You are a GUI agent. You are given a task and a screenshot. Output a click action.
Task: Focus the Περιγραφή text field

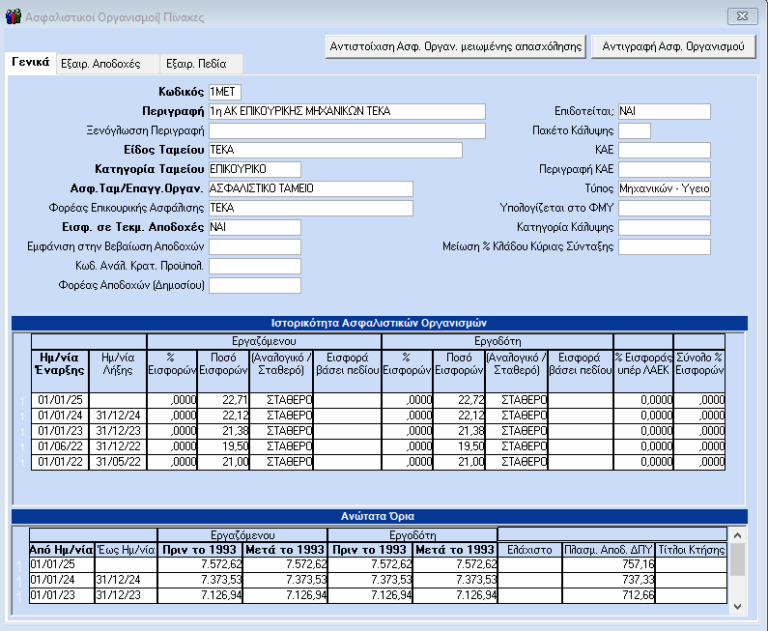(x=346, y=111)
